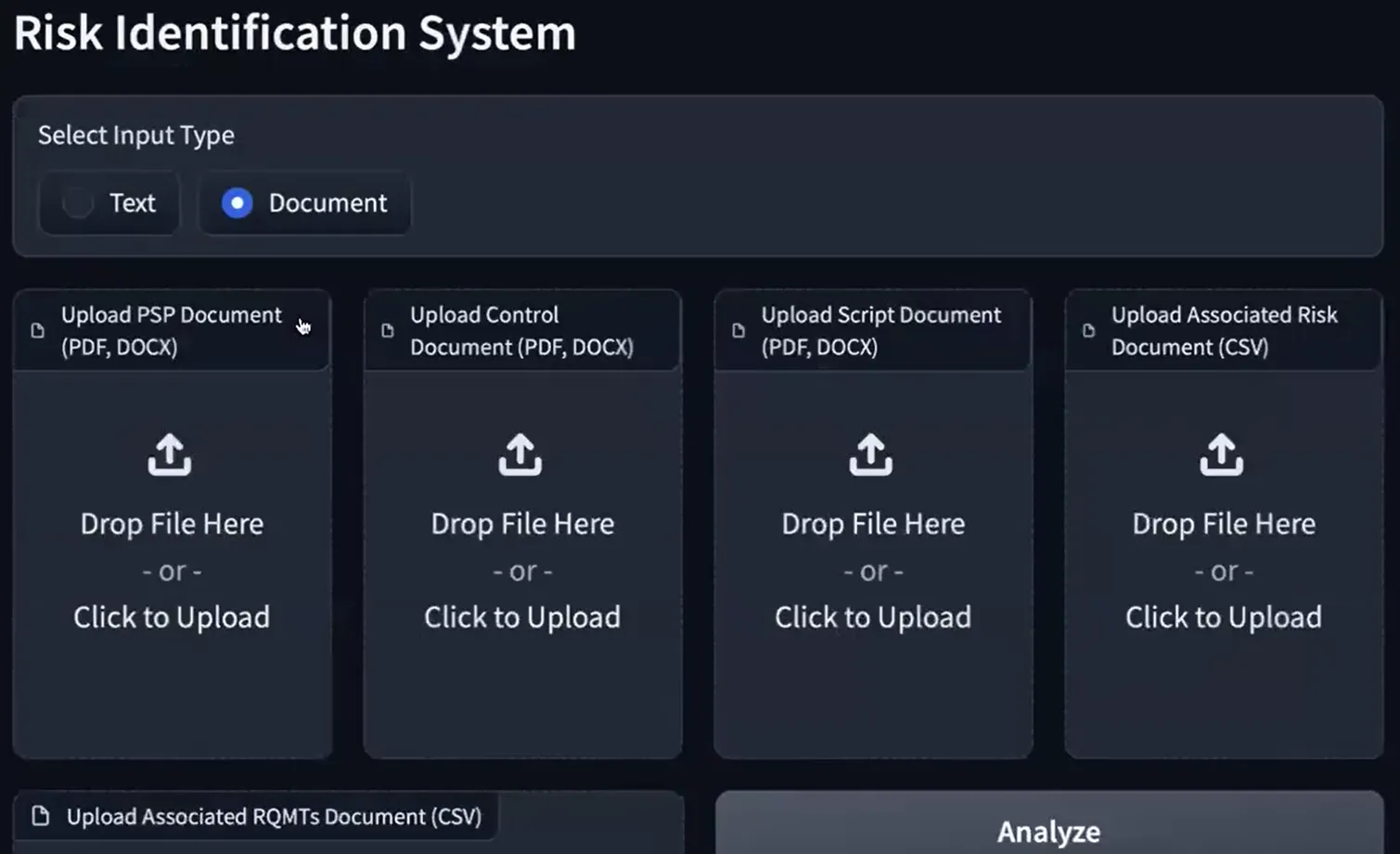Select the Text input type radio button

click(78, 203)
